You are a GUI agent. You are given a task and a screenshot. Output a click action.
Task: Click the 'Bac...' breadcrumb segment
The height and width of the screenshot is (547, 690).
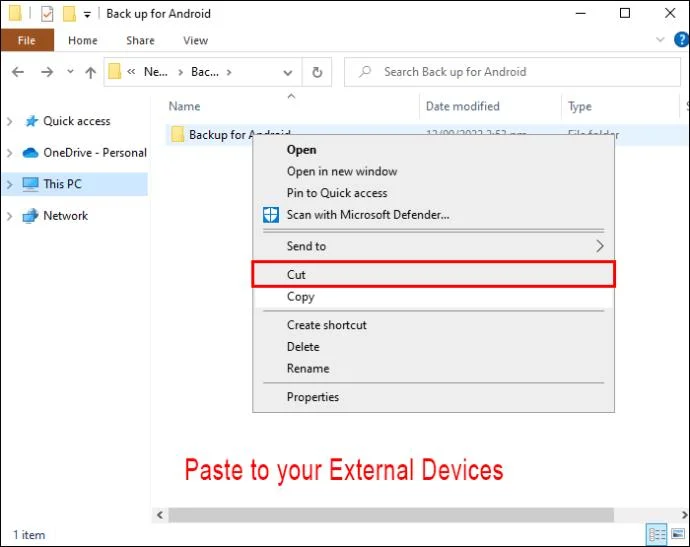205,72
